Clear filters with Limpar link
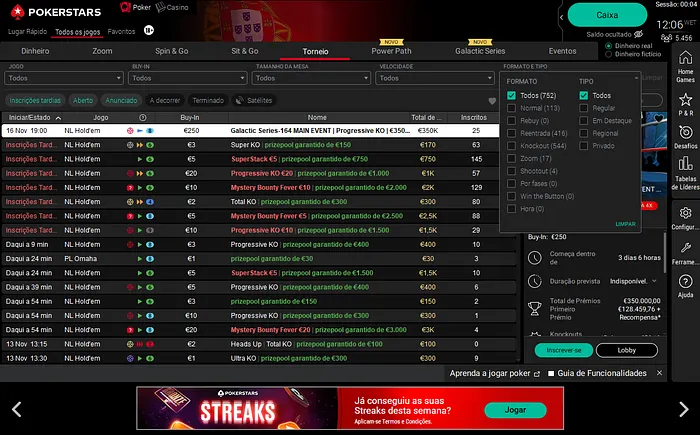Viewport: 700px width, 435px height. (625, 224)
